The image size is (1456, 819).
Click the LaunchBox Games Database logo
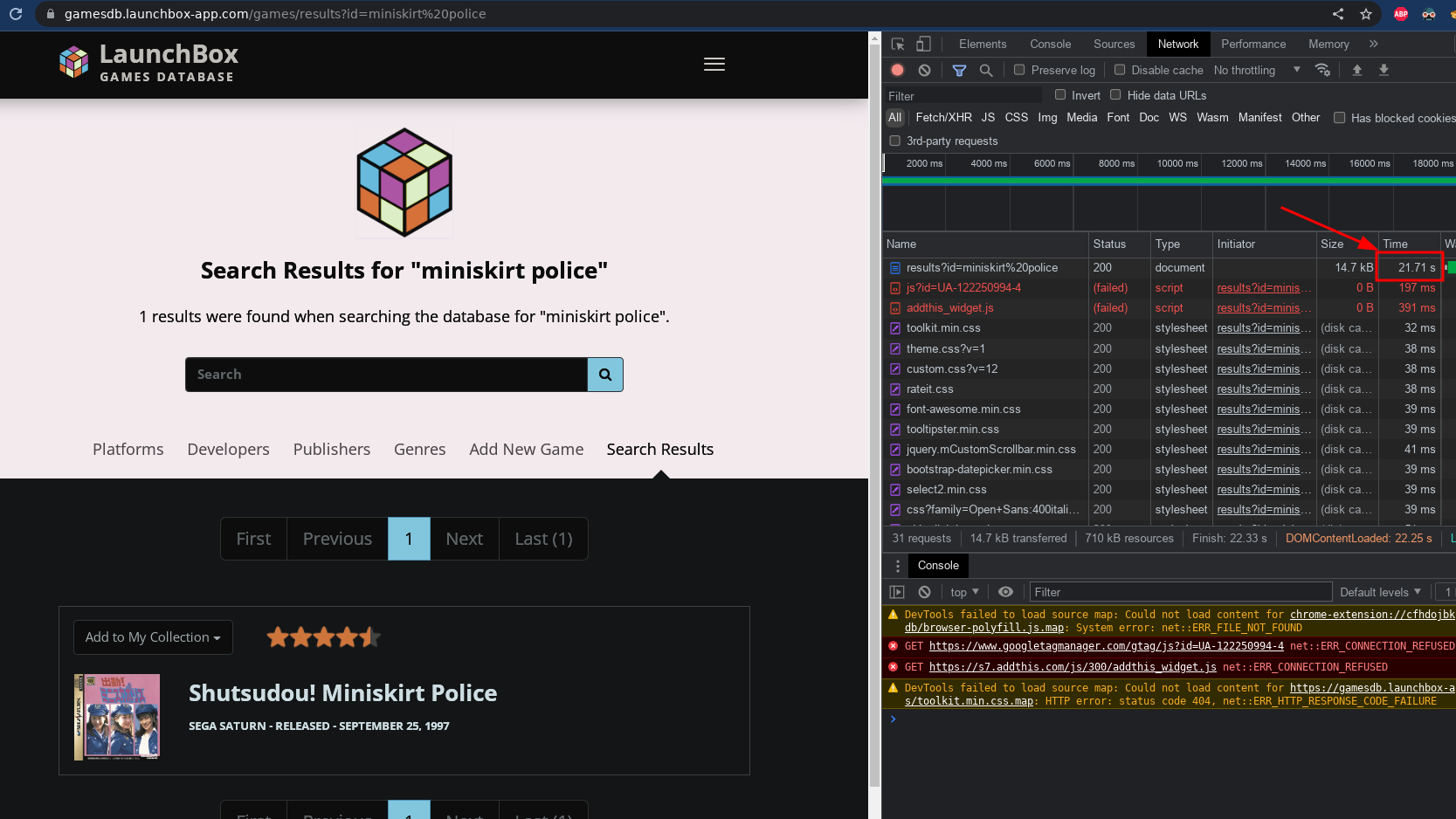click(x=148, y=63)
